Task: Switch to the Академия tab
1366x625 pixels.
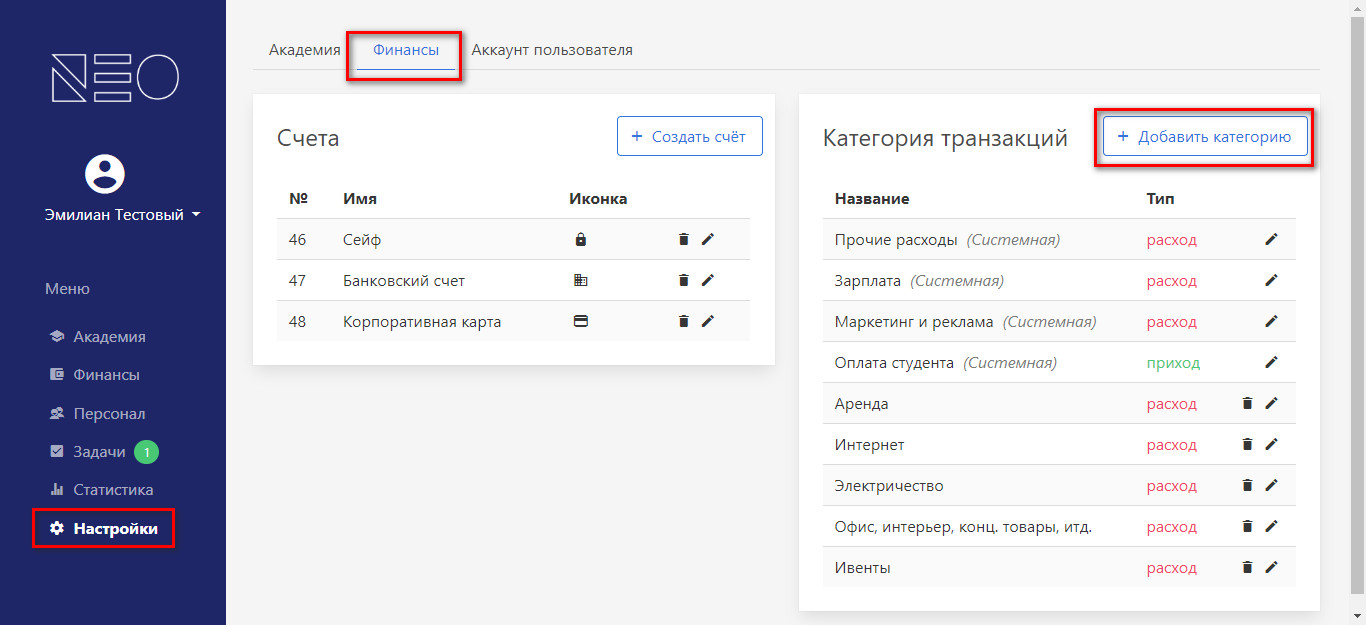Action: [x=305, y=49]
